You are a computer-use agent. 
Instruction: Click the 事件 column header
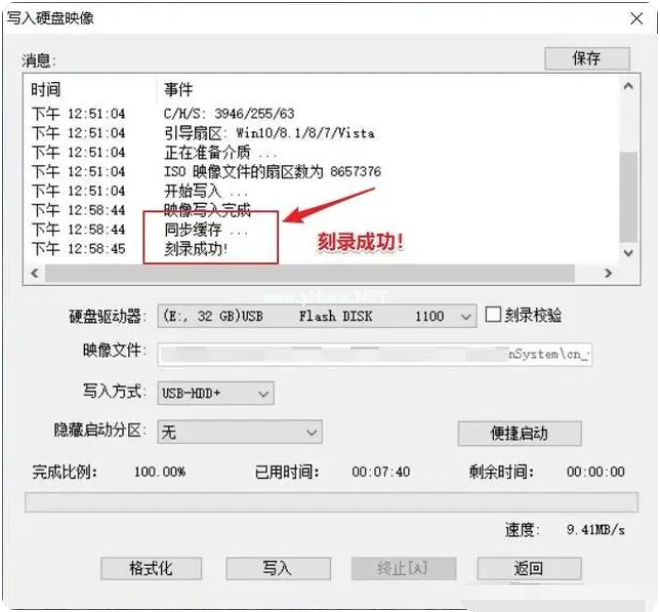(x=180, y=90)
